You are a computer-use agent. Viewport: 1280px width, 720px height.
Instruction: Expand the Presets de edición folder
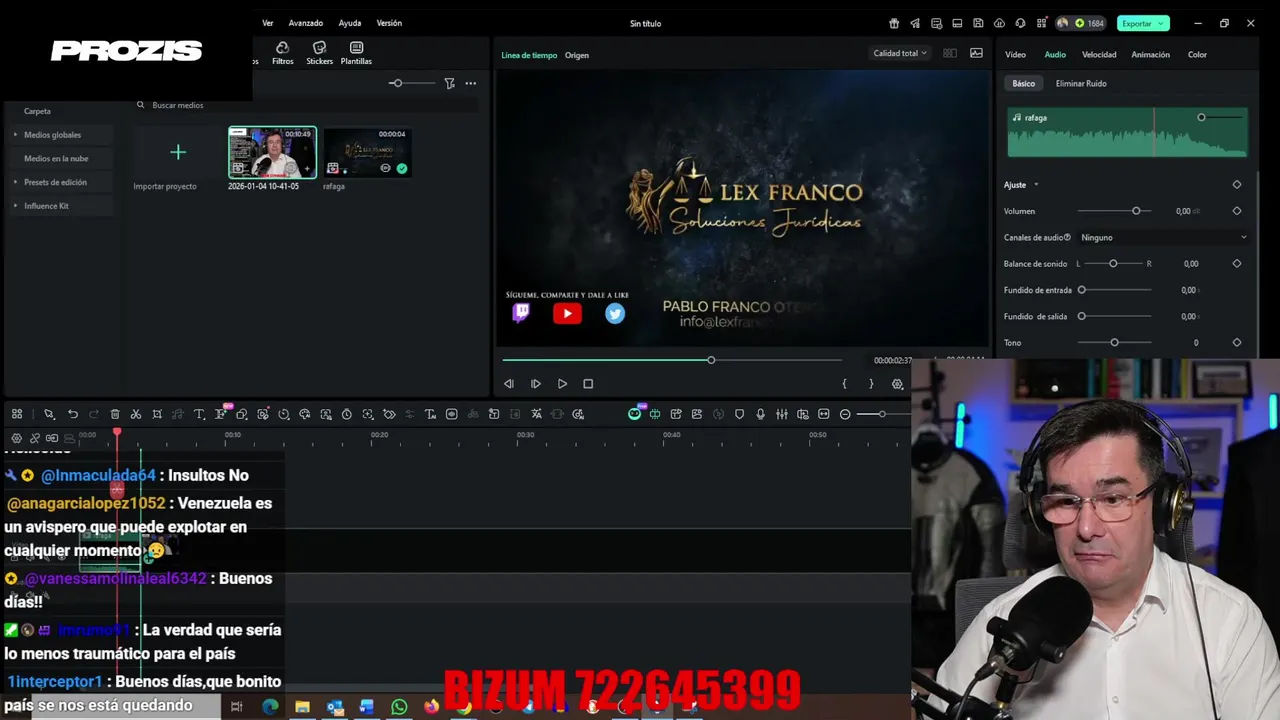(x=15, y=182)
